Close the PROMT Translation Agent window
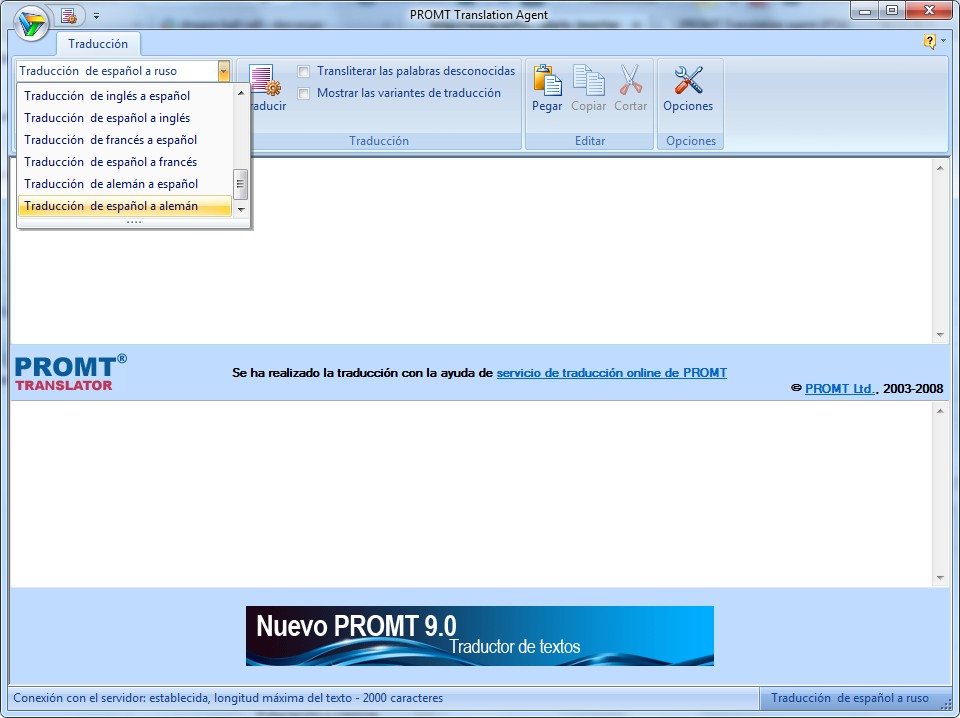Viewport: 960px width, 718px height. [x=929, y=10]
